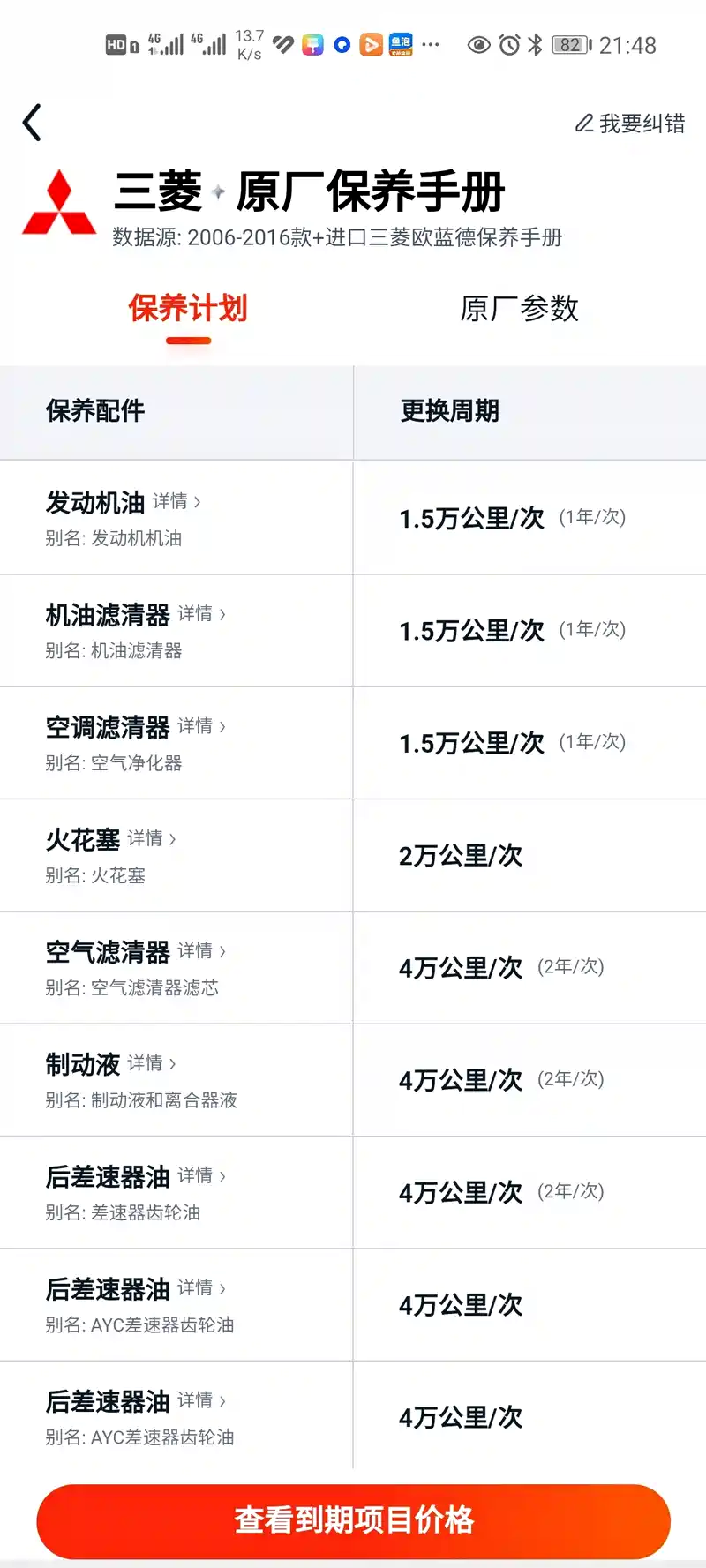Tap the battery indicator icon
This screenshot has height=1568, width=706.
(572, 45)
